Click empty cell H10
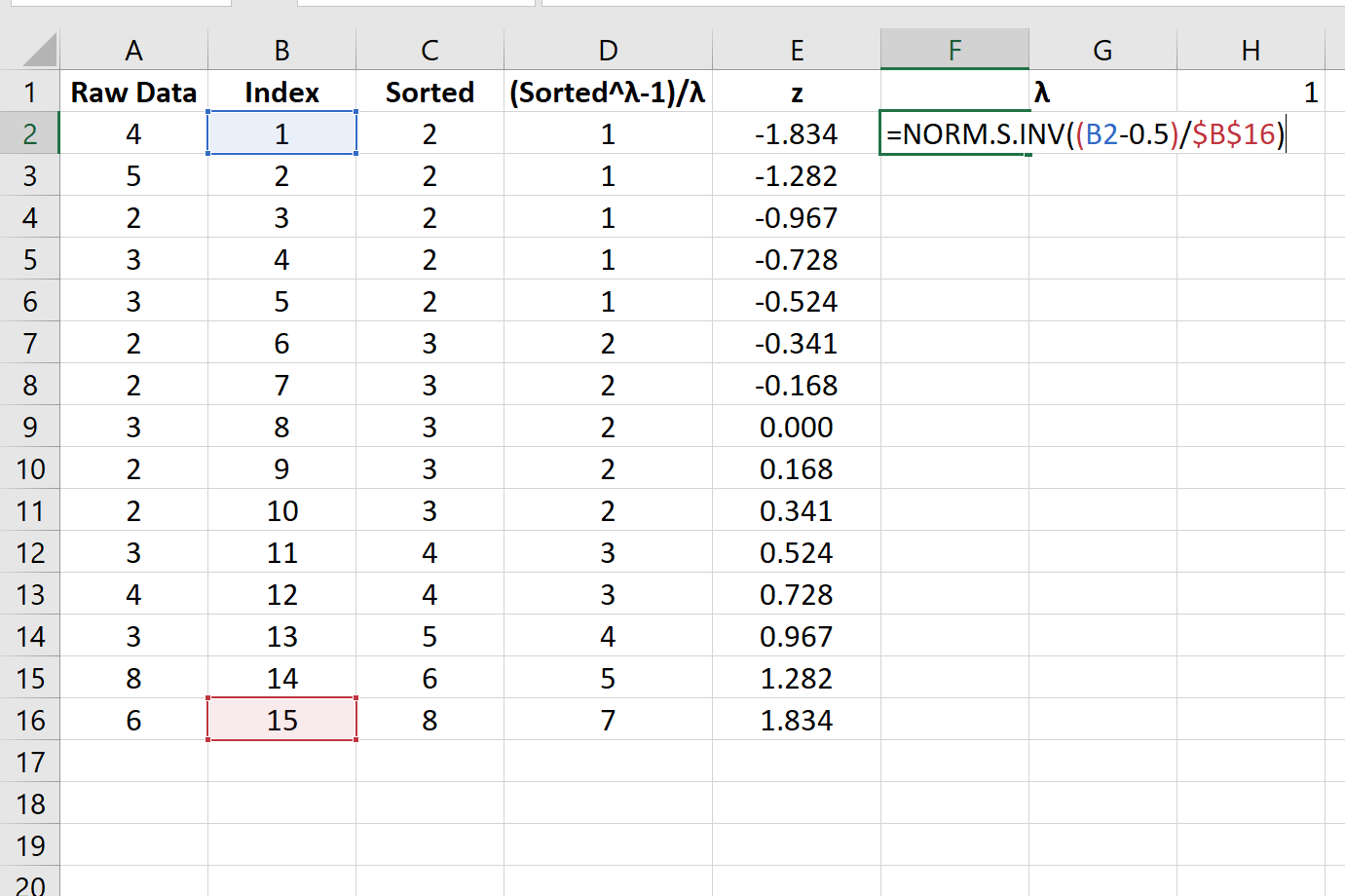This screenshot has width=1345, height=896. click(x=1251, y=468)
